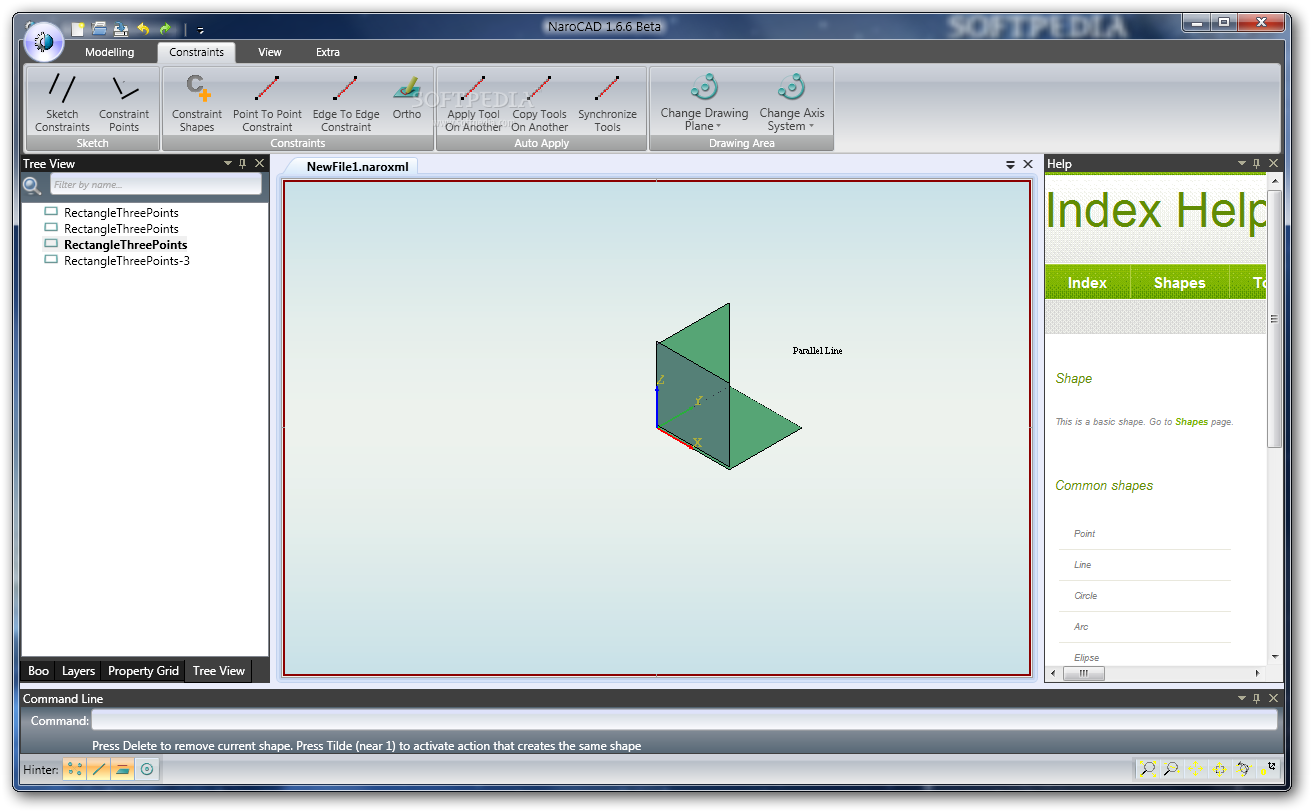1312x812 pixels.
Task: Click the Shapes button in Help navigation
Action: click(1179, 283)
